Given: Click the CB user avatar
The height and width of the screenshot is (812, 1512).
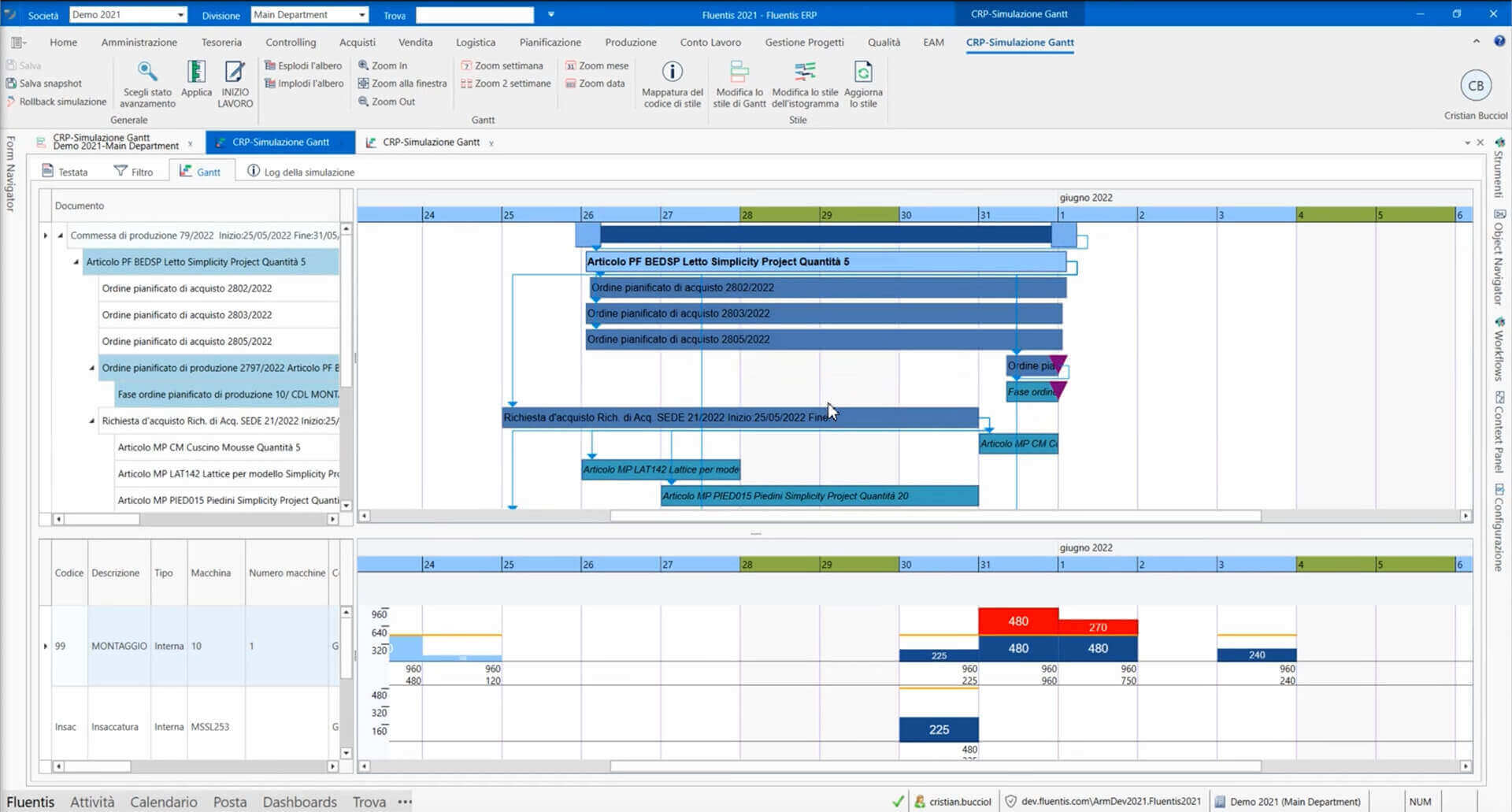Looking at the screenshot, I should 1476,86.
